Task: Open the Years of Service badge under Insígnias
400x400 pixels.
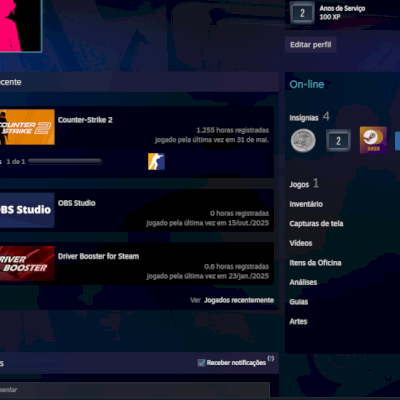Action: coord(338,141)
